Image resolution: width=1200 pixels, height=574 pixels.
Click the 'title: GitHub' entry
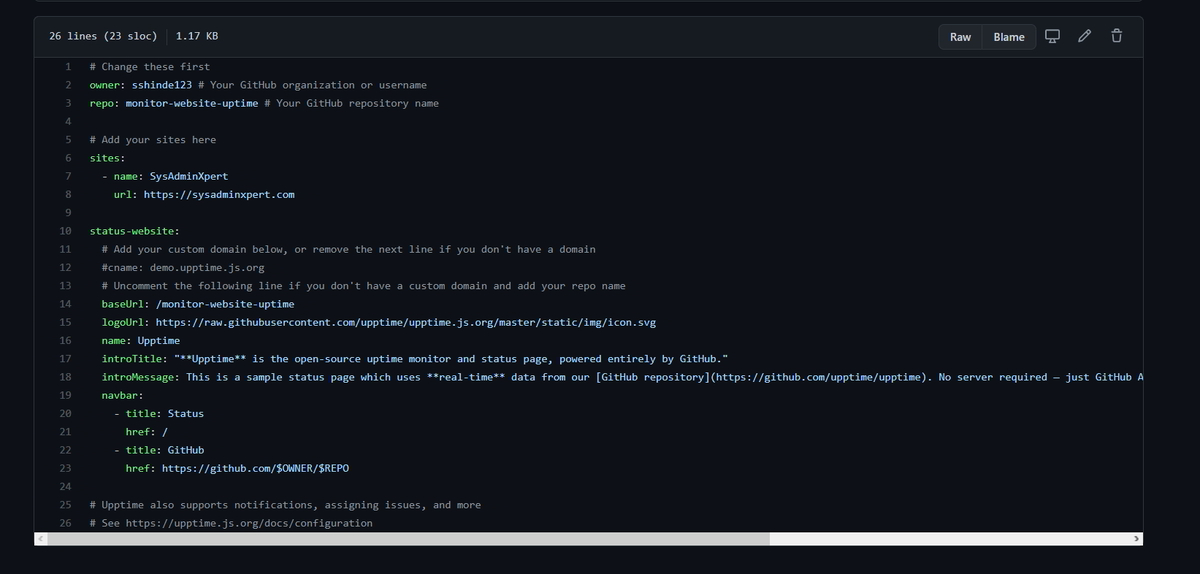[x=159, y=450]
